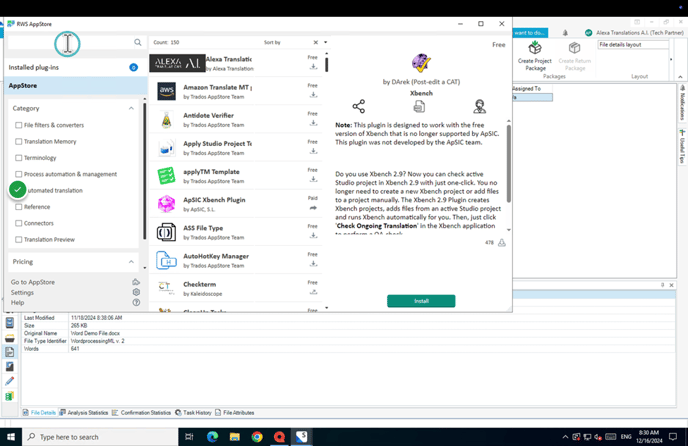This screenshot has height=446, width=688.
Task: Download Apply Studio Project Template plugin
Action: pos(313,151)
